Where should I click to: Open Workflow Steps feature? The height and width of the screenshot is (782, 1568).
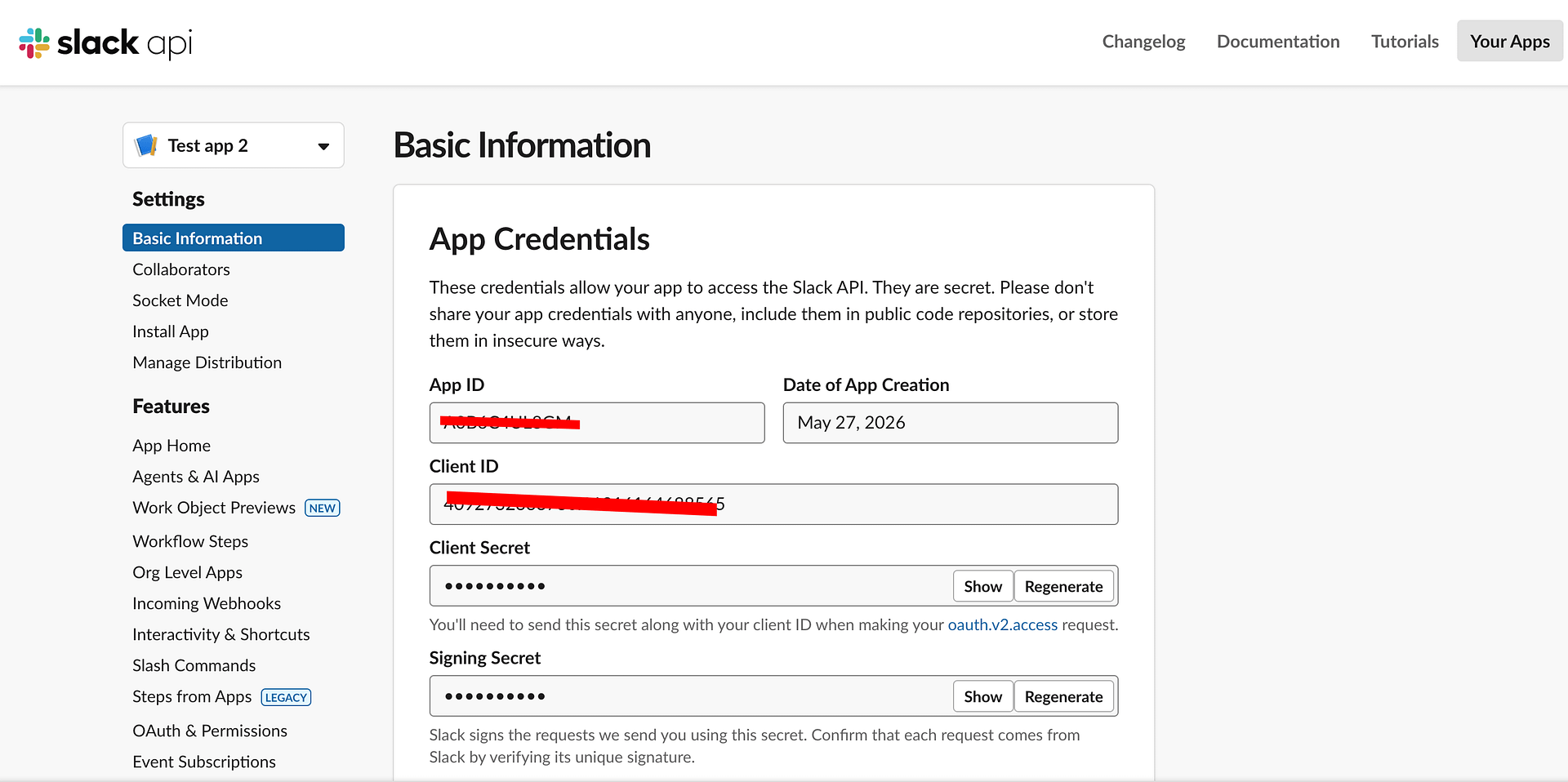tap(190, 541)
